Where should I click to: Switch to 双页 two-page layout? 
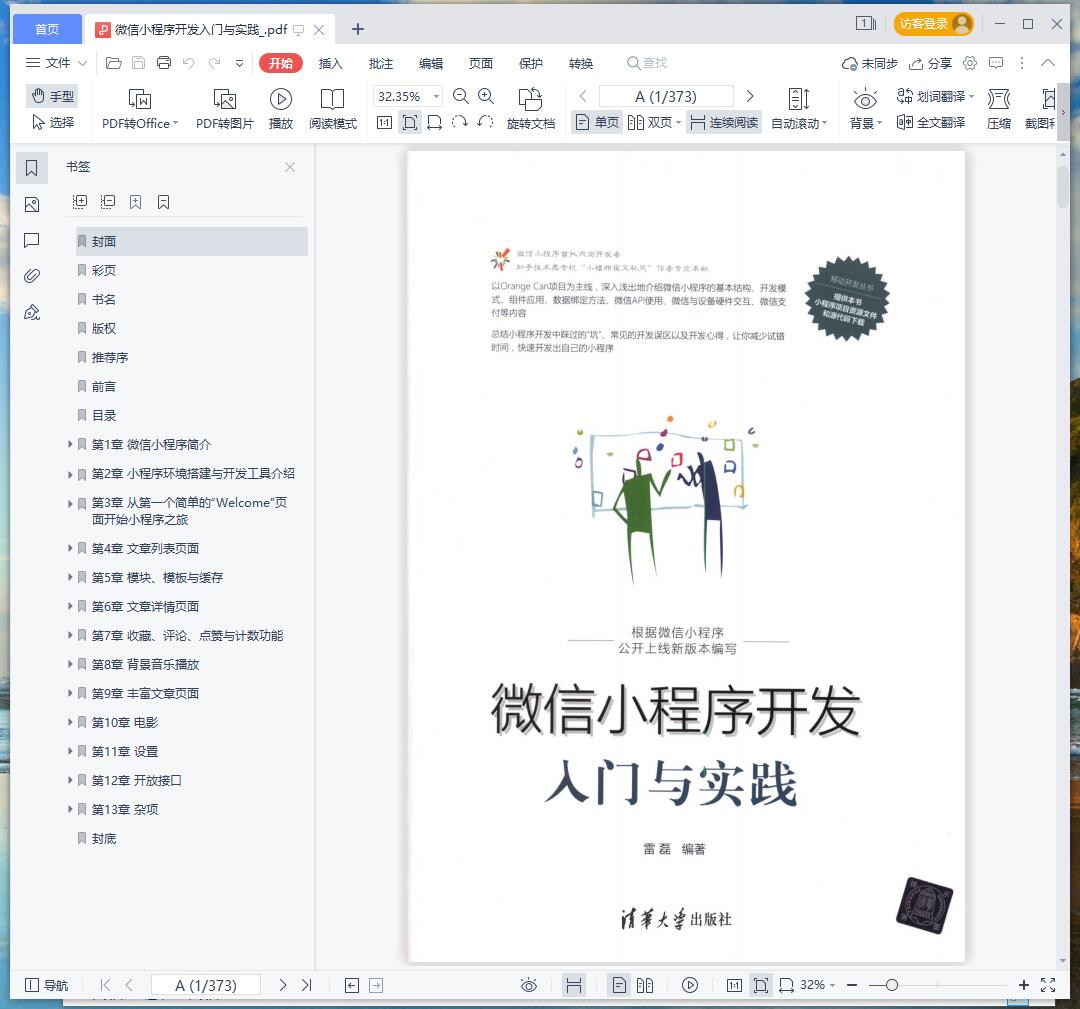[654, 123]
